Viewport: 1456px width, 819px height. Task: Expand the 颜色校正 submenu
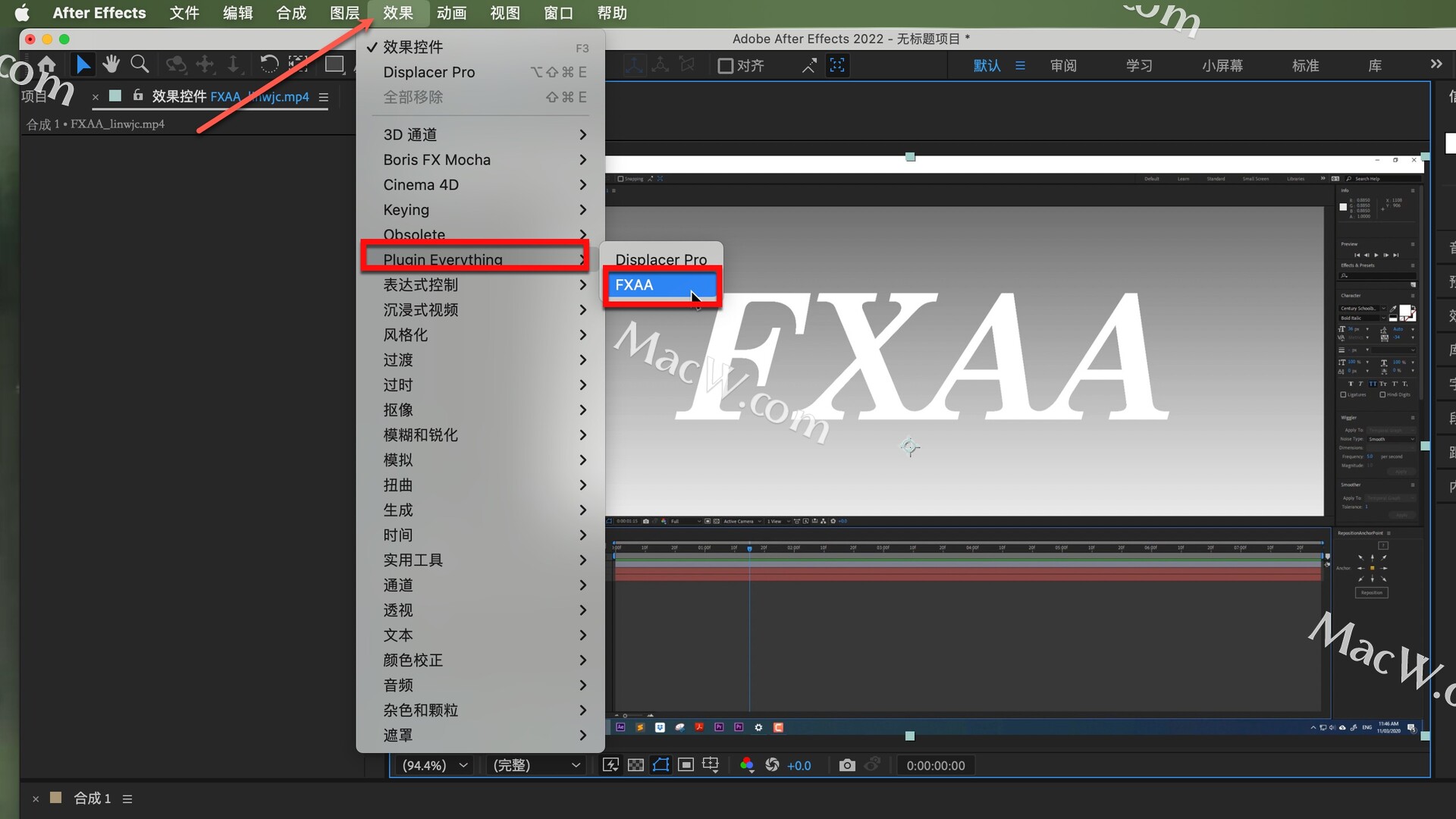click(x=480, y=660)
